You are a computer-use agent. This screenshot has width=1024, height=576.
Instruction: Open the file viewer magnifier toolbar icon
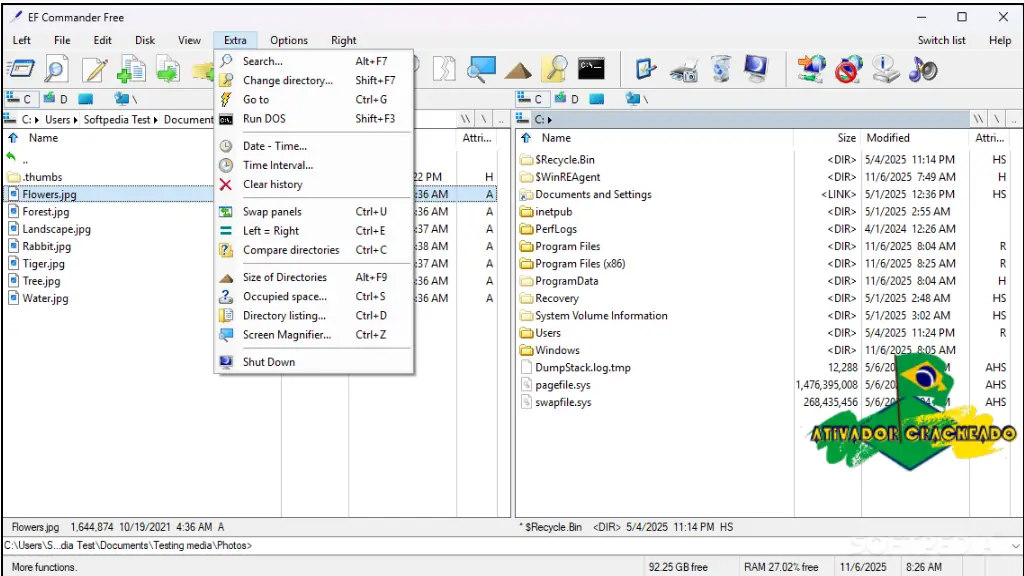56,69
